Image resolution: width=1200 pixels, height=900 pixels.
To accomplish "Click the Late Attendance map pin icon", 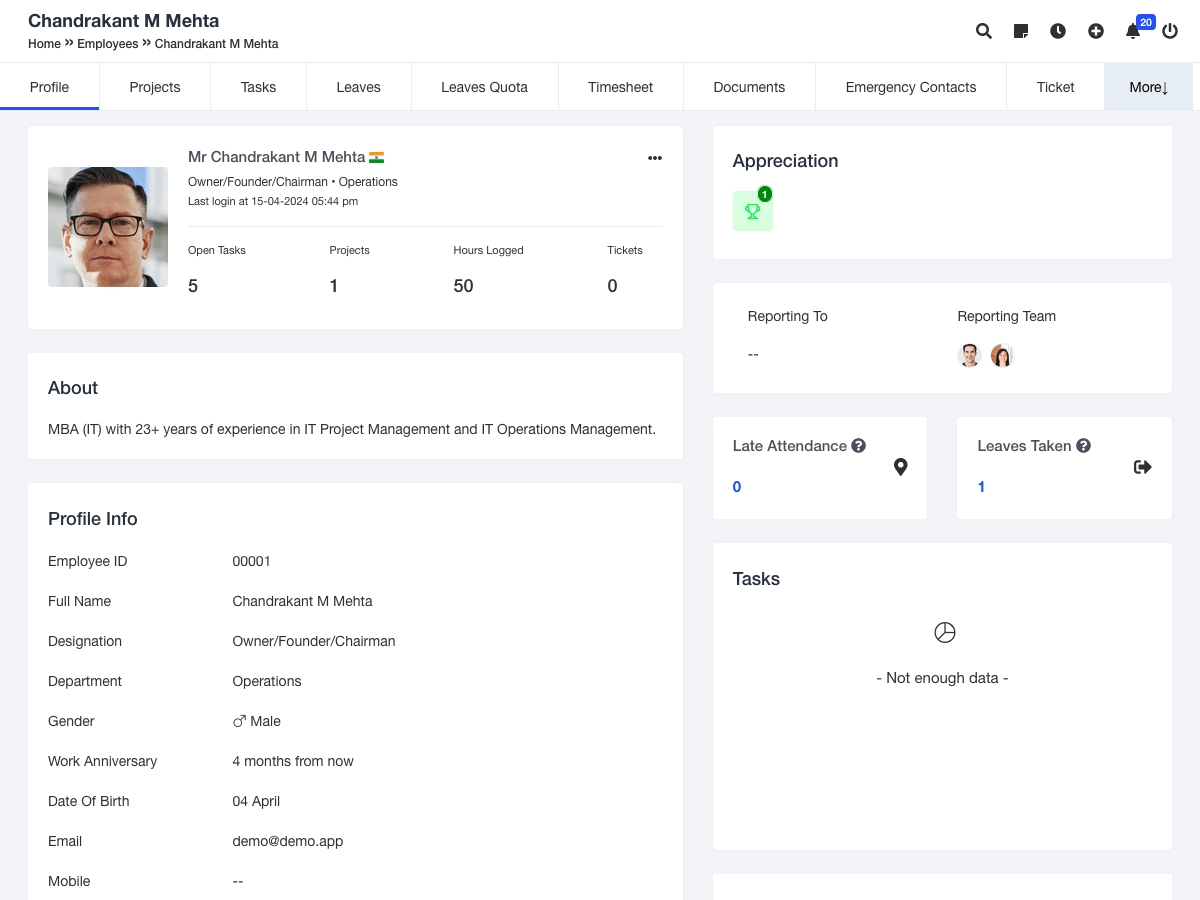I will (900, 467).
